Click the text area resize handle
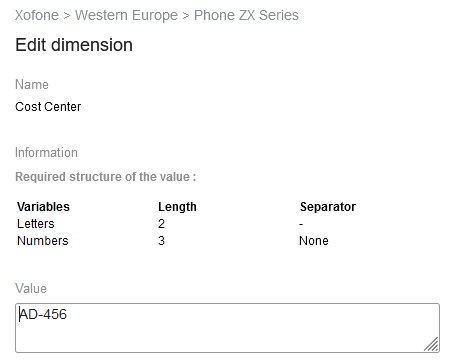Screen dimensions: 455x362 click(432, 345)
